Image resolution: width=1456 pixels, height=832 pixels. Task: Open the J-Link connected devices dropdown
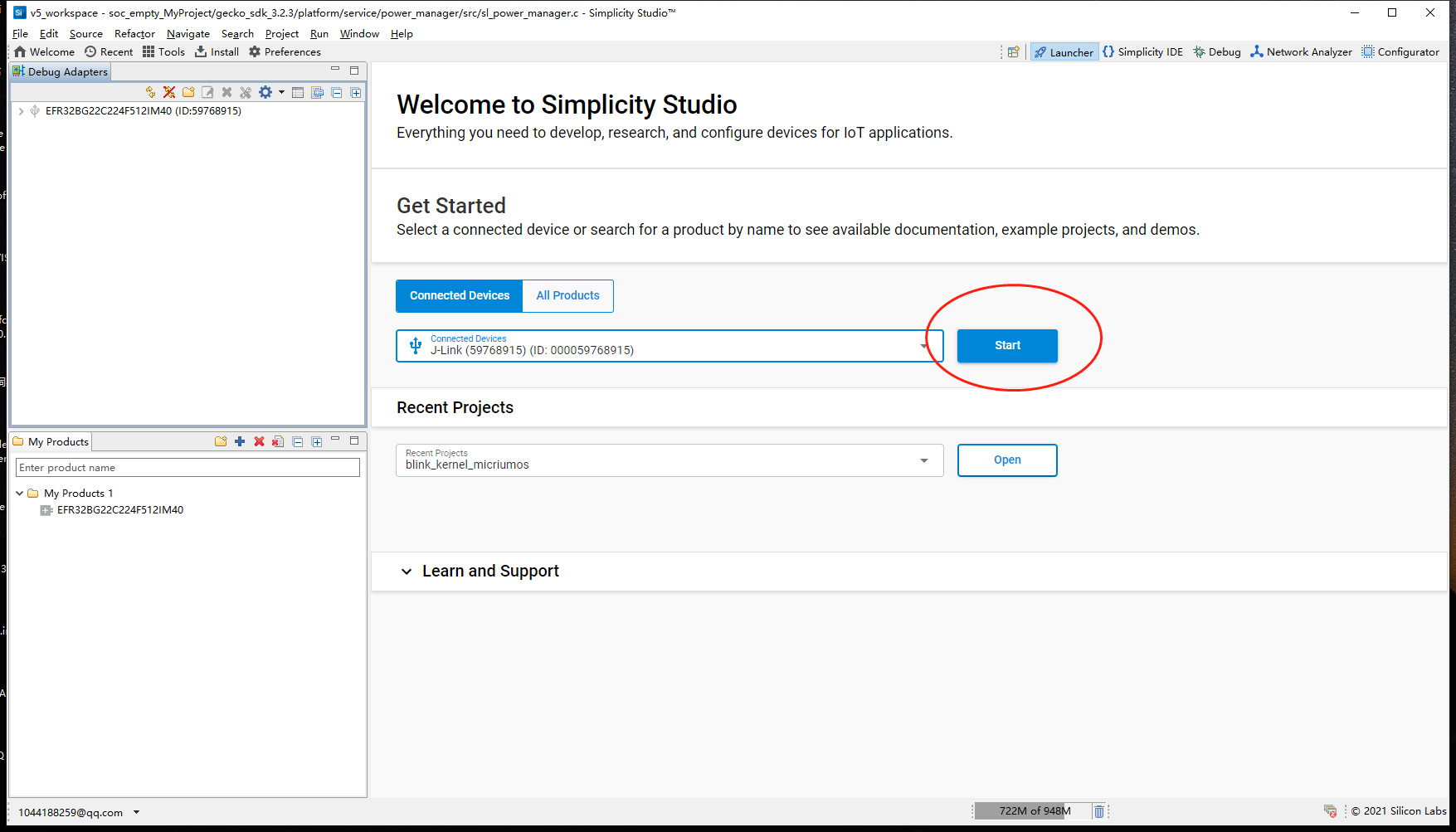[924, 346]
